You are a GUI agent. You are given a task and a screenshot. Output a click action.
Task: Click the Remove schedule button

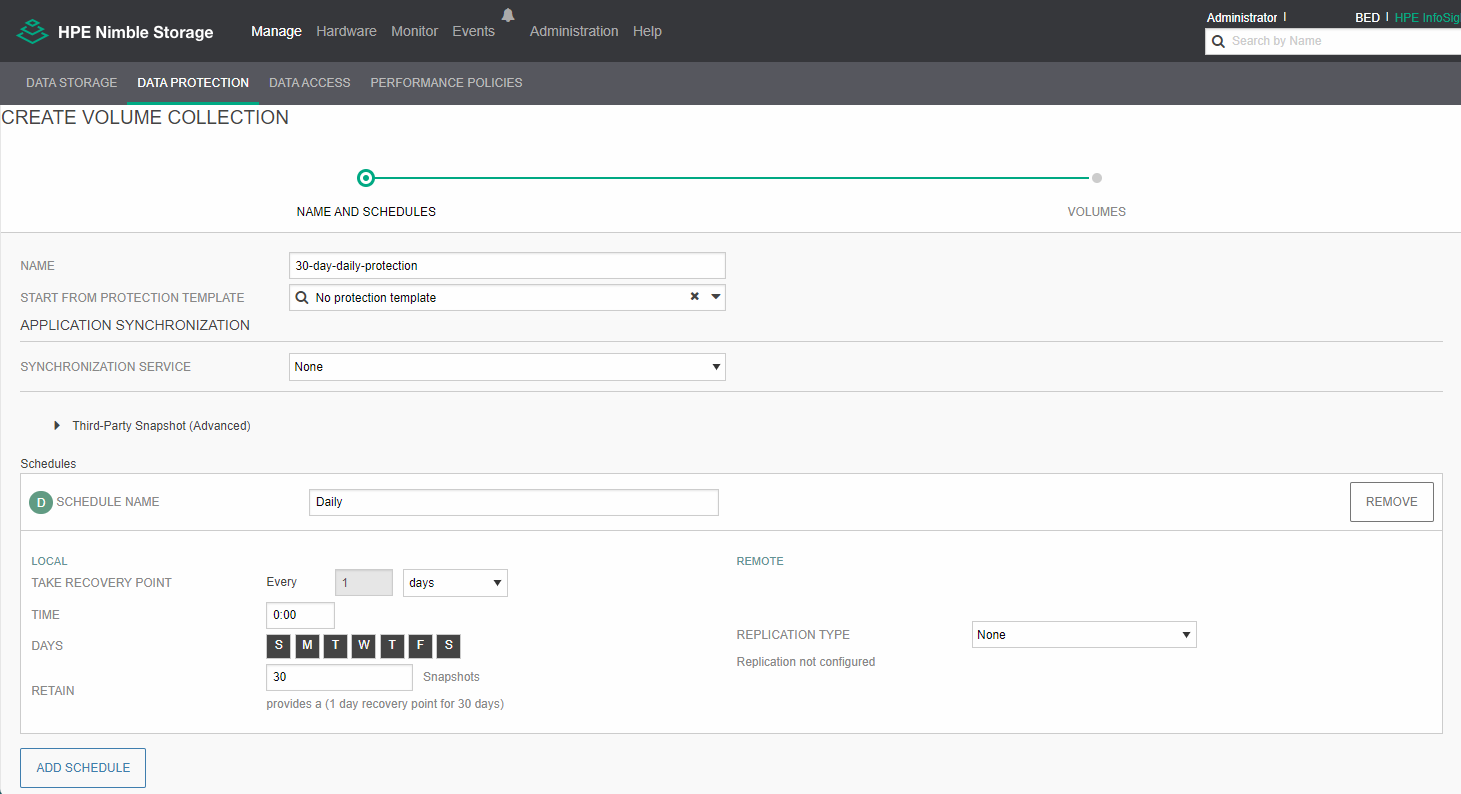pyautogui.click(x=1391, y=502)
